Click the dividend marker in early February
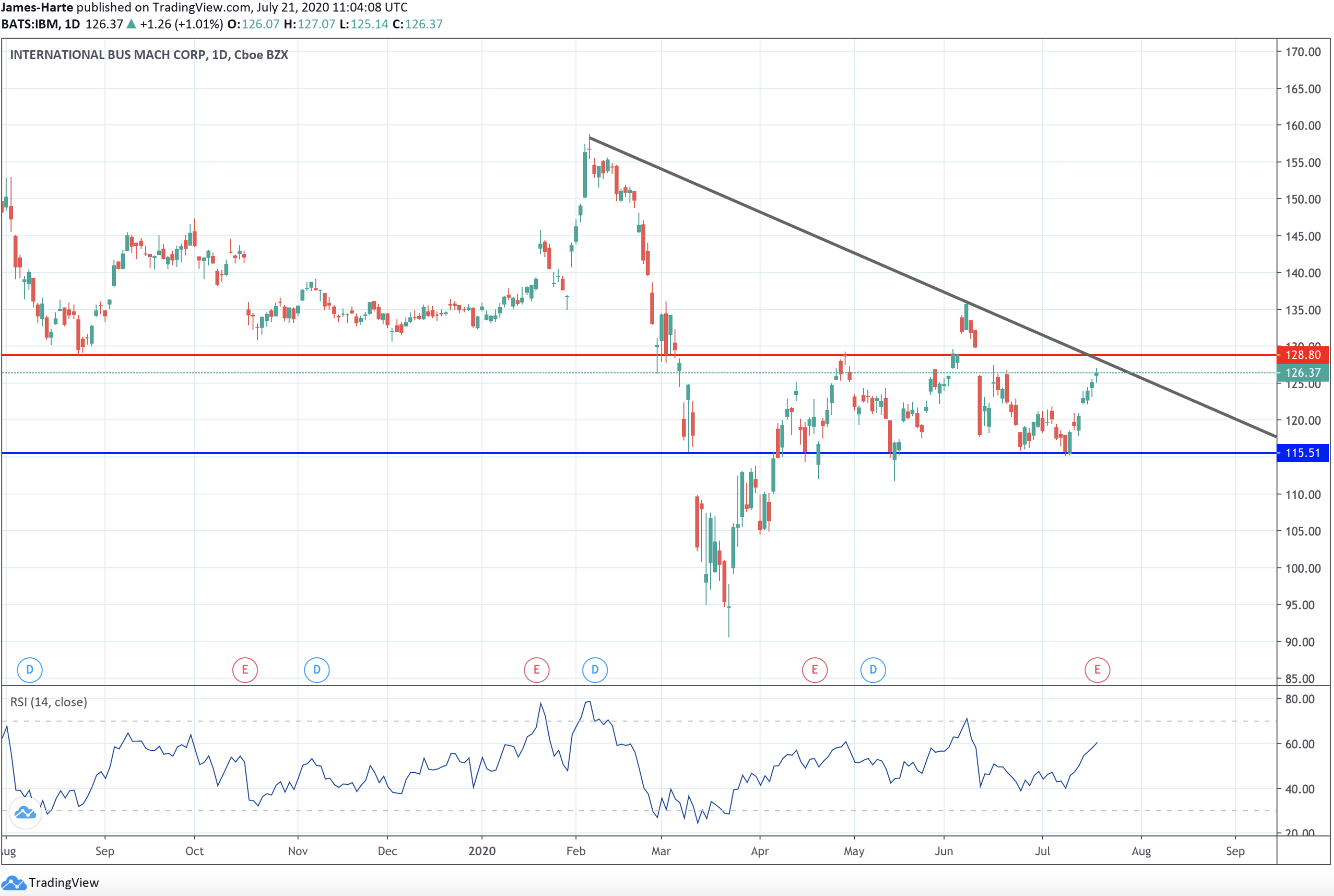Image resolution: width=1334 pixels, height=896 pixels. click(x=594, y=670)
